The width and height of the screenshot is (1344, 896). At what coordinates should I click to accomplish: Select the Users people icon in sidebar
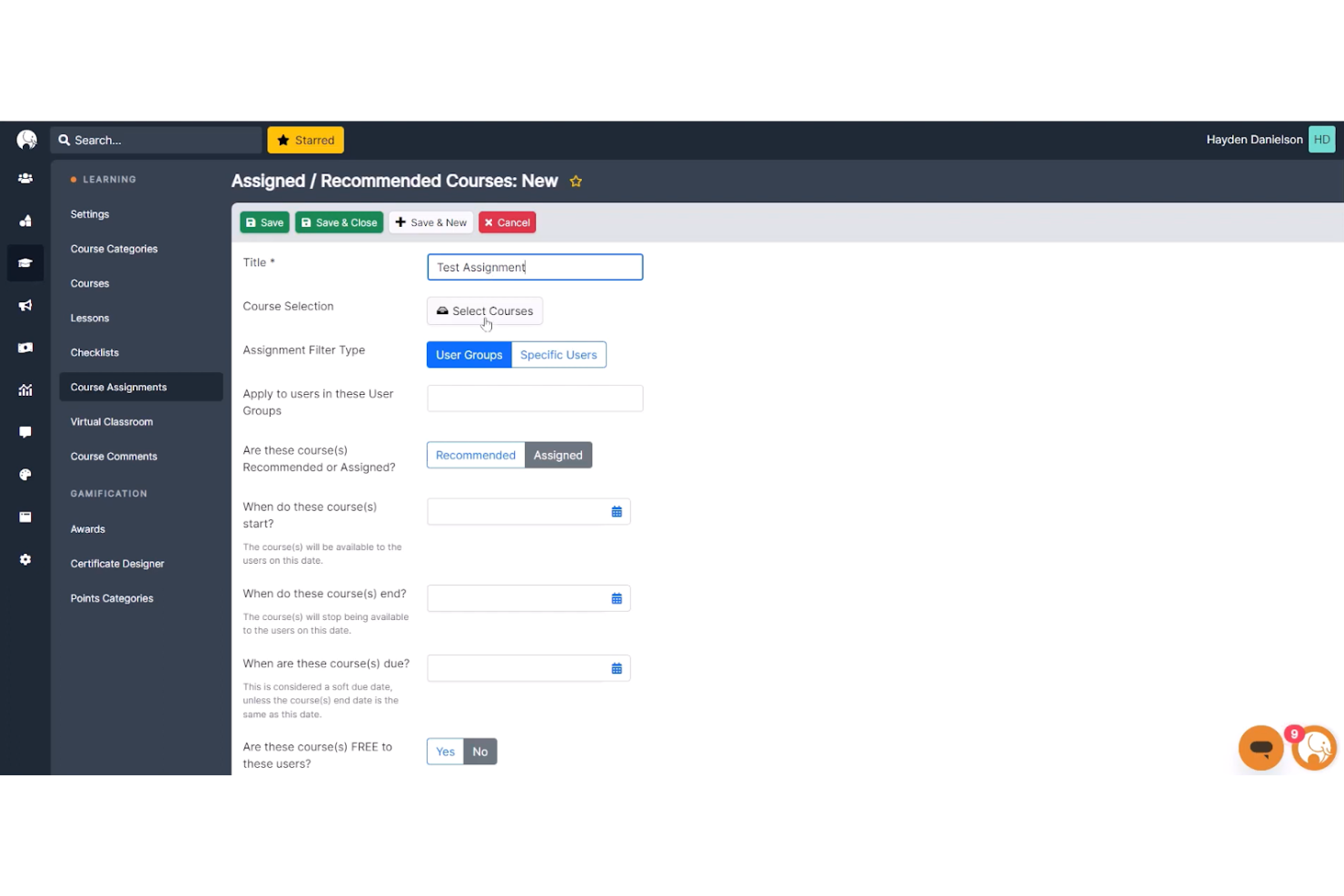tap(25, 178)
